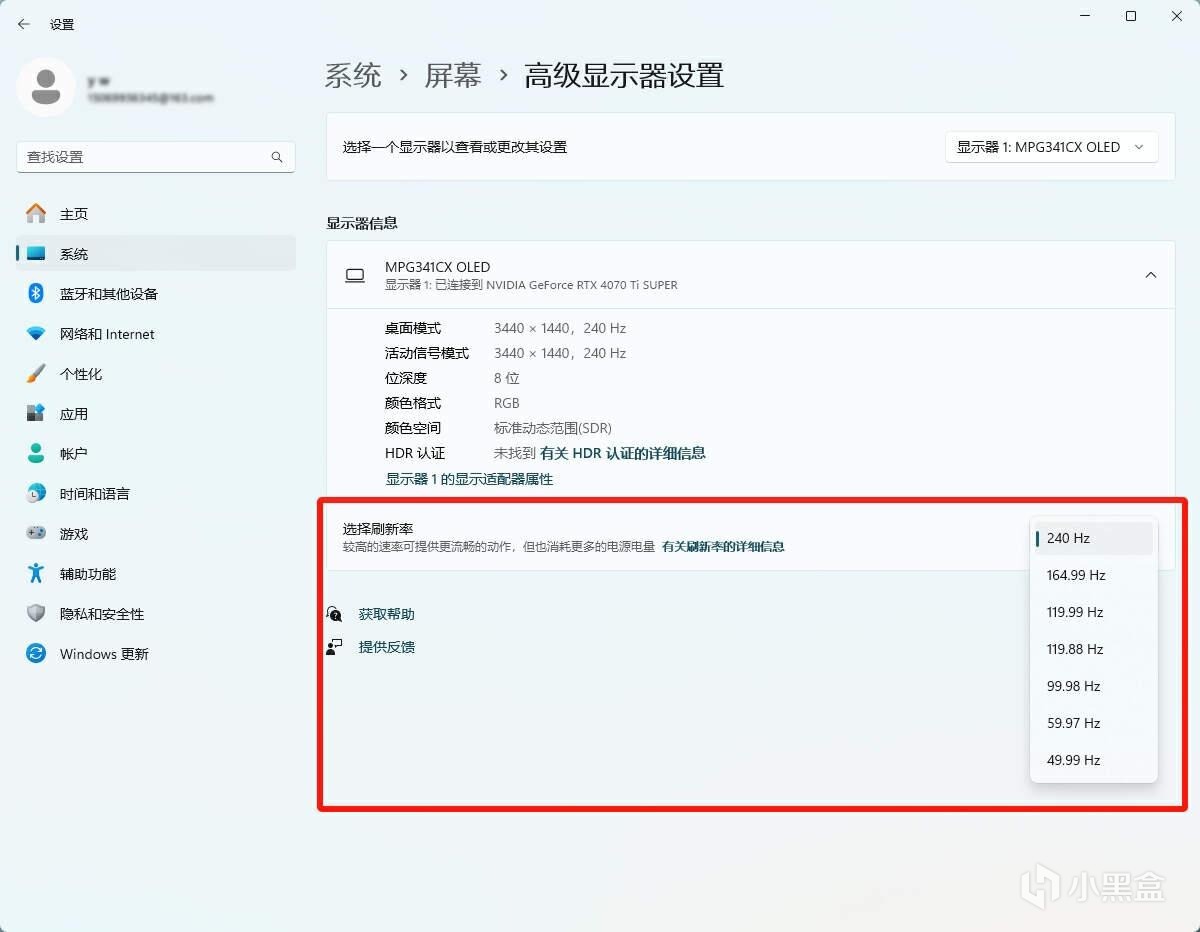Open 时间和语言 settings page
Viewport: 1200px width, 932px height.
pyautogui.click(x=156, y=493)
